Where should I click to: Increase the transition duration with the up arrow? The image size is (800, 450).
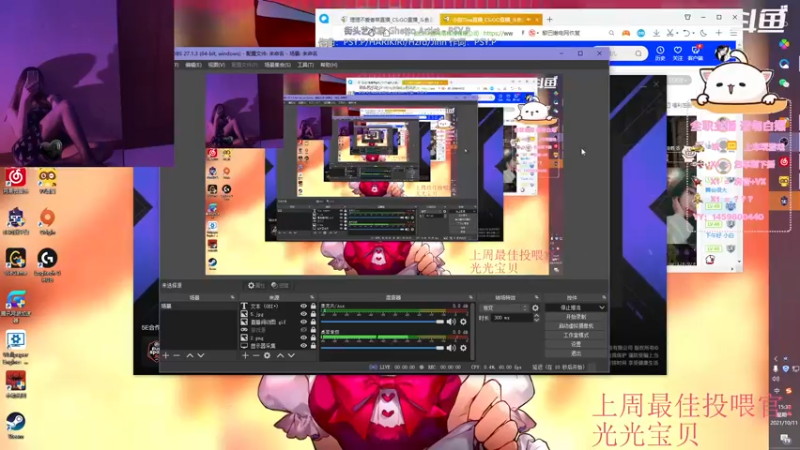pos(536,315)
